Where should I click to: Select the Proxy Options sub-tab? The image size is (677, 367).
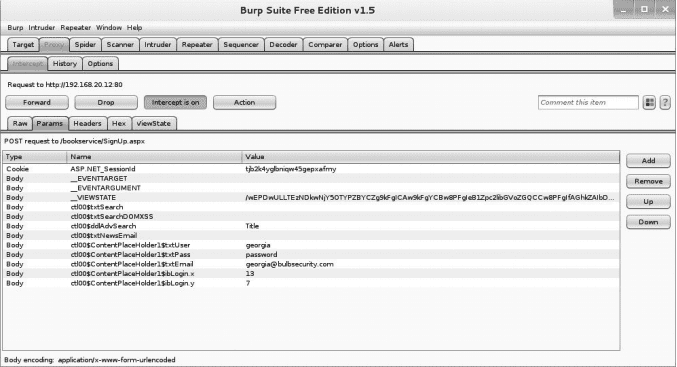coord(100,63)
